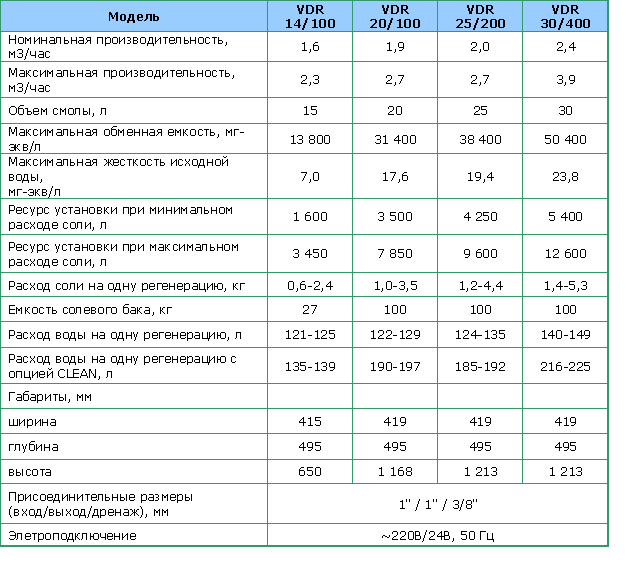This screenshot has width=639, height=564.
Task: Click maximum performance value '3,9'
Action: click(565, 79)
